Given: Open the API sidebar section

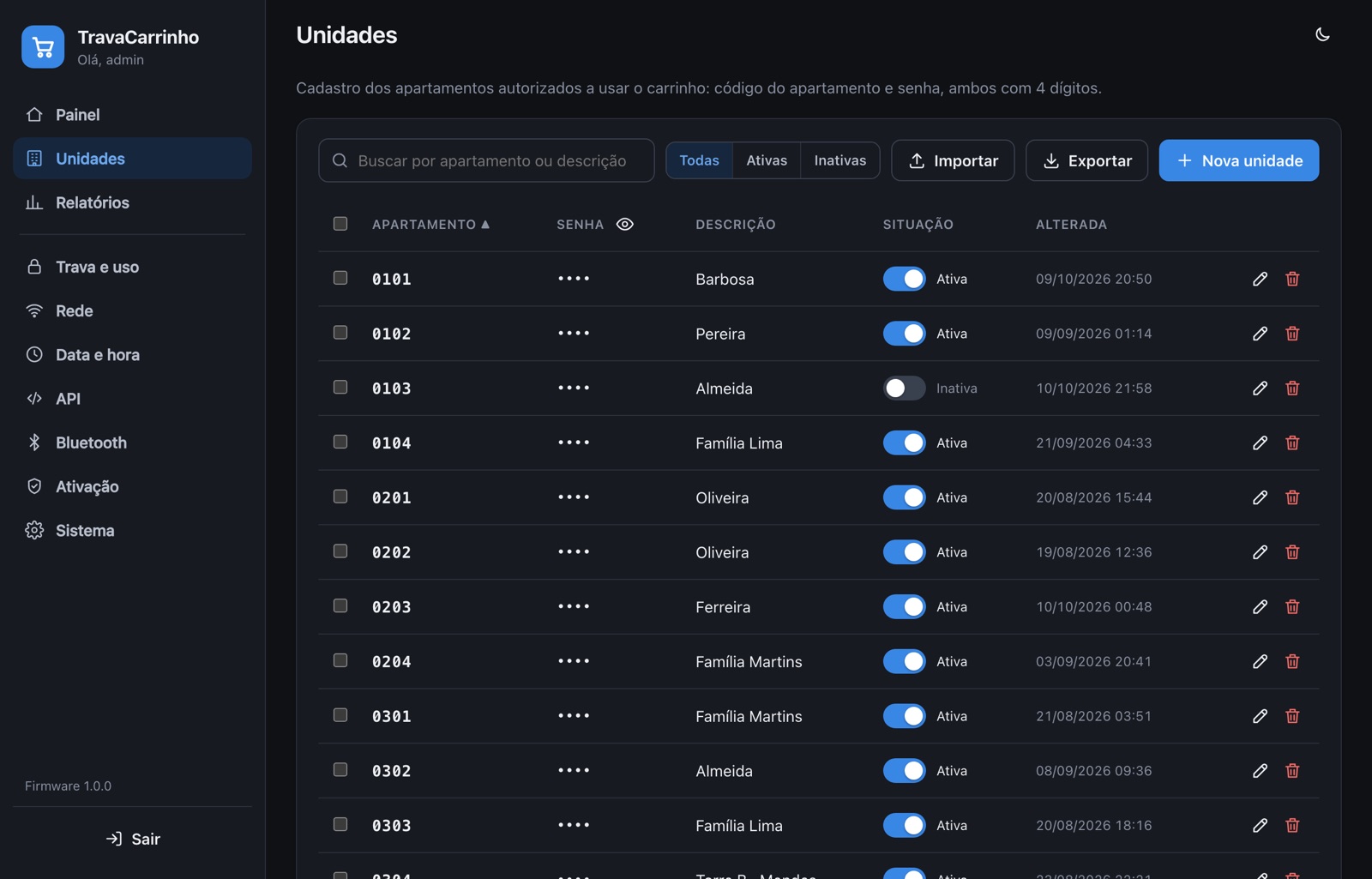Looking at the screenshot, I should coord(132,399).
